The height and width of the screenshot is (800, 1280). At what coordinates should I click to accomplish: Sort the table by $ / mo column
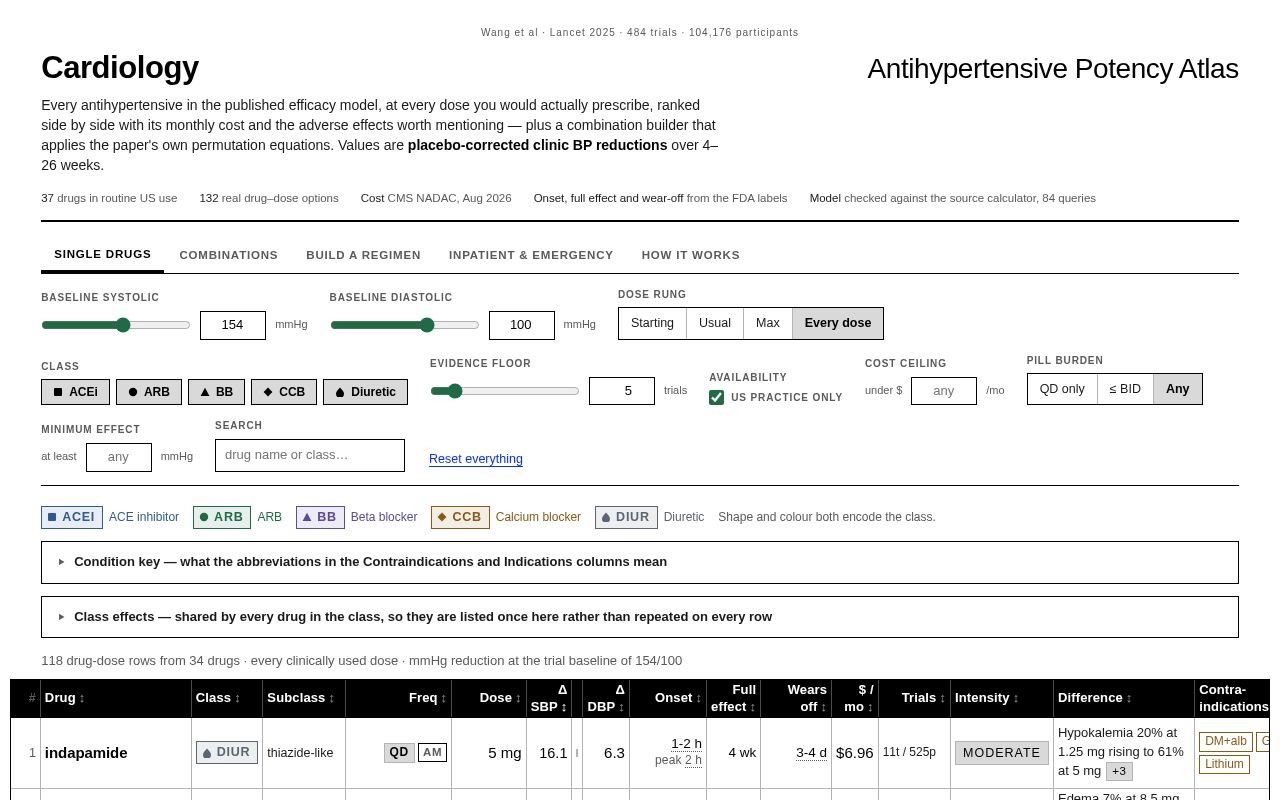(x=855, y=698)
